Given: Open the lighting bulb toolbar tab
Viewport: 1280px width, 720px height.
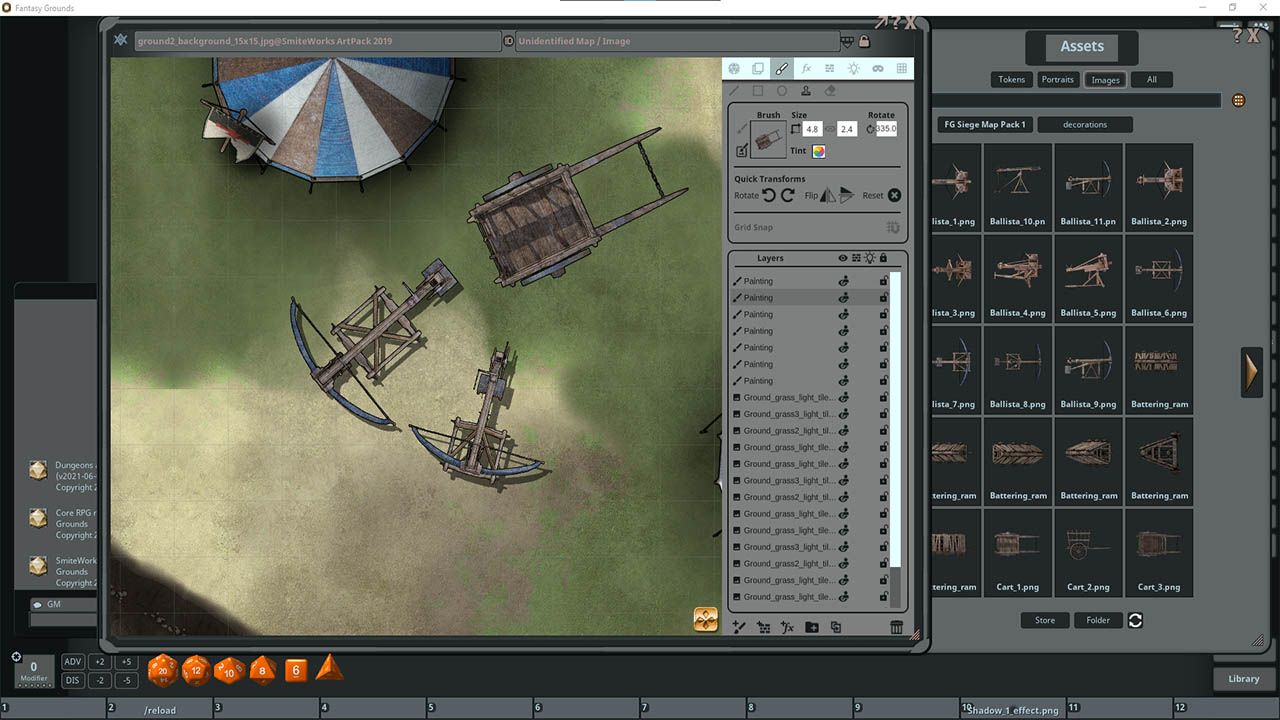Looking at the screenshot, I should coord(853,69).
